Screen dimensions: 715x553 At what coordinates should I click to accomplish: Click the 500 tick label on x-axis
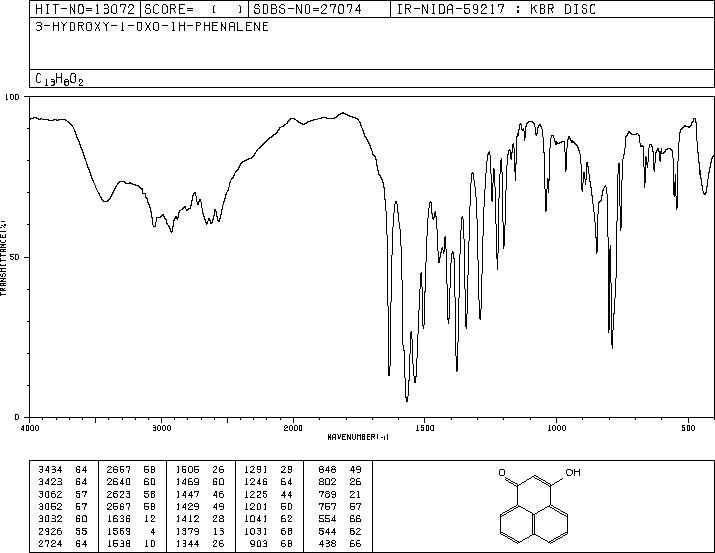(x=689, y=428)
